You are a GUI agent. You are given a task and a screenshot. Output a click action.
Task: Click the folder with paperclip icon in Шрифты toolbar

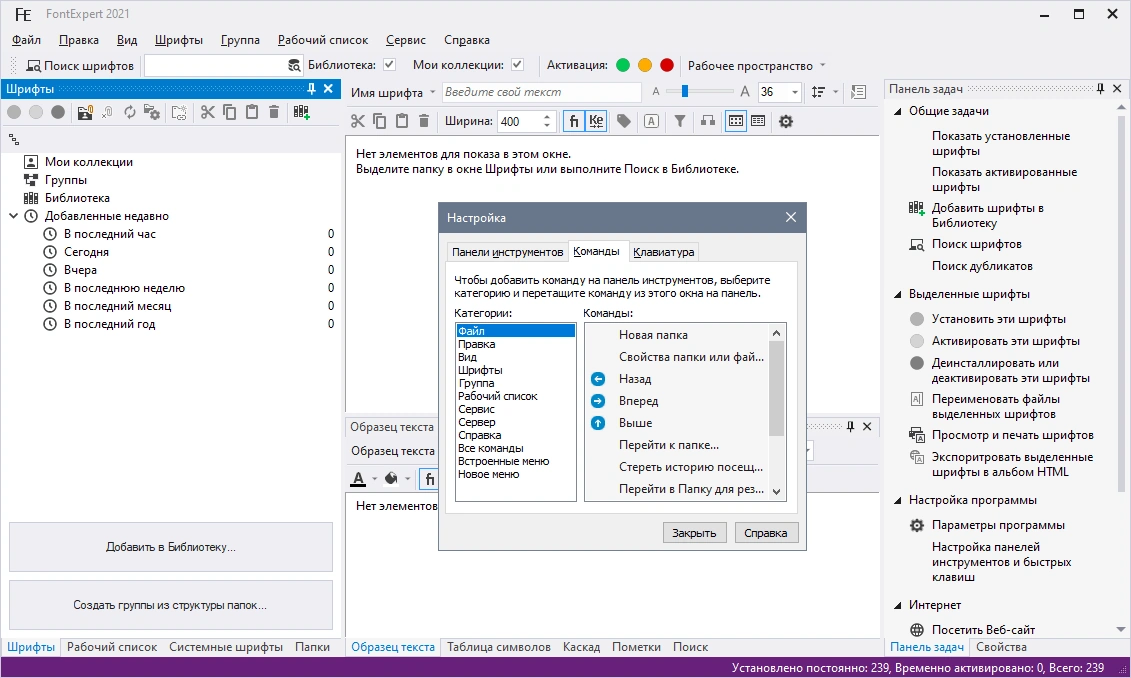85,112
